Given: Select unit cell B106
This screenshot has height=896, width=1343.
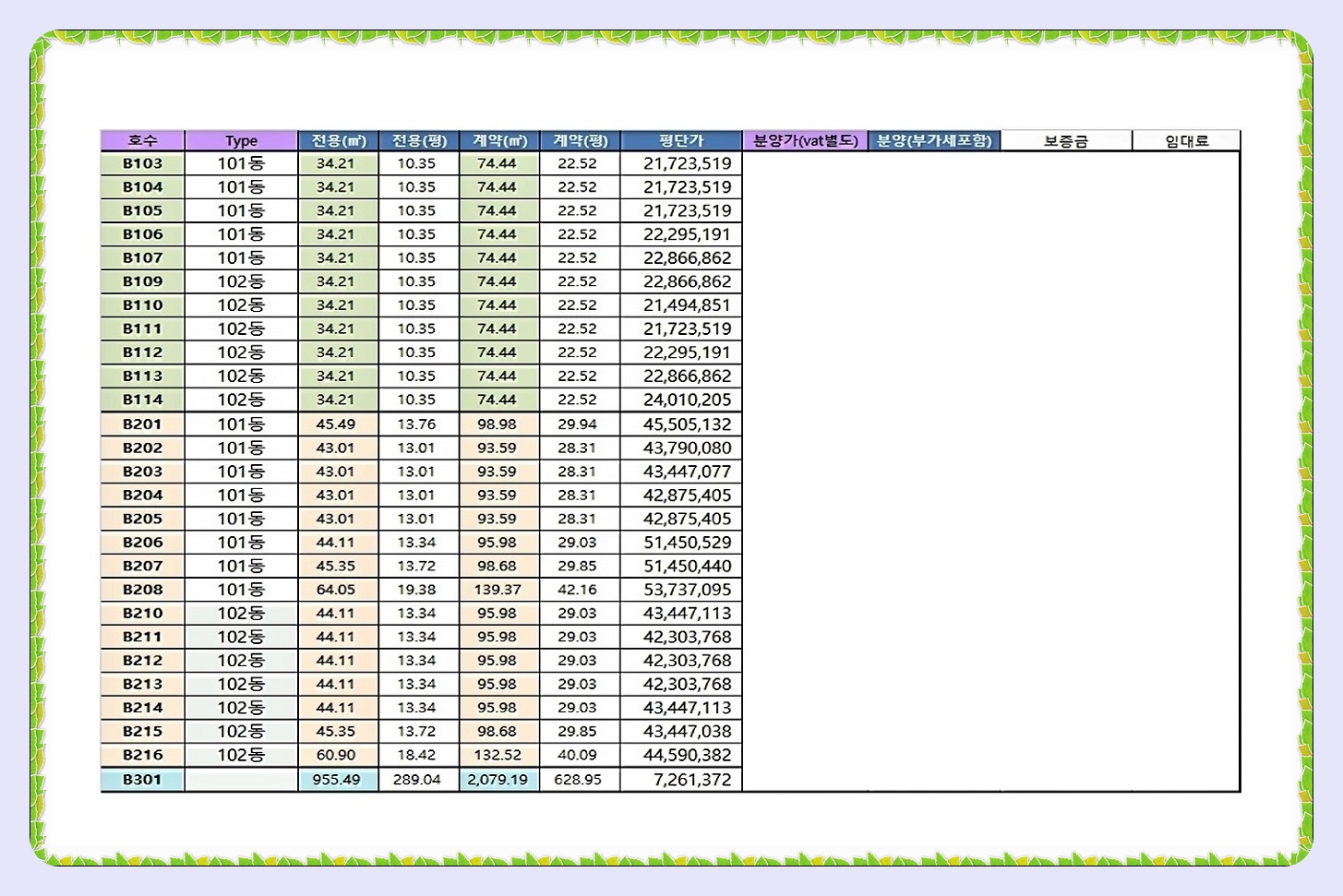Looking at the screenshot, I should [142, 234].
